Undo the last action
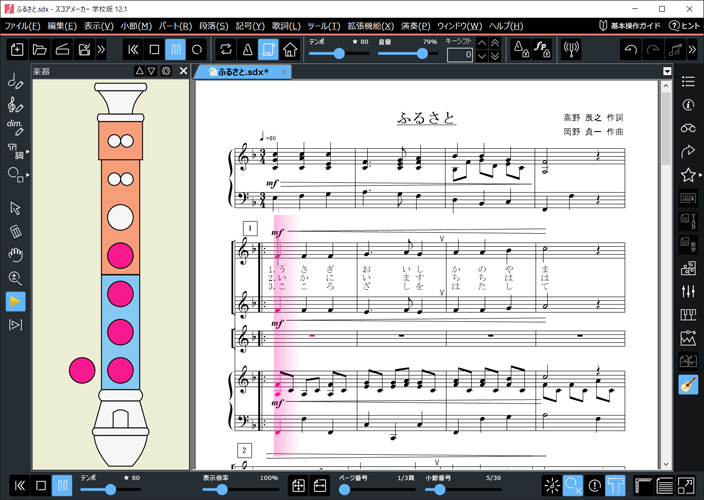The width and height of the screenshot is (704, 500). pyautogui.click(x=631, y=49)
